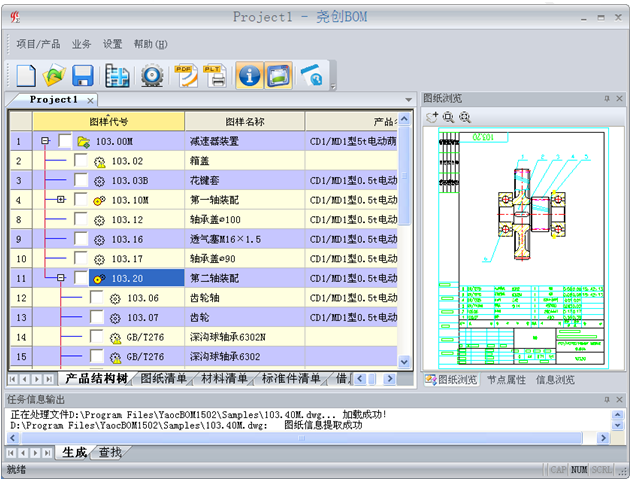Click the drawing preview of 103.20
630x479 pixels.
[523, 249]
